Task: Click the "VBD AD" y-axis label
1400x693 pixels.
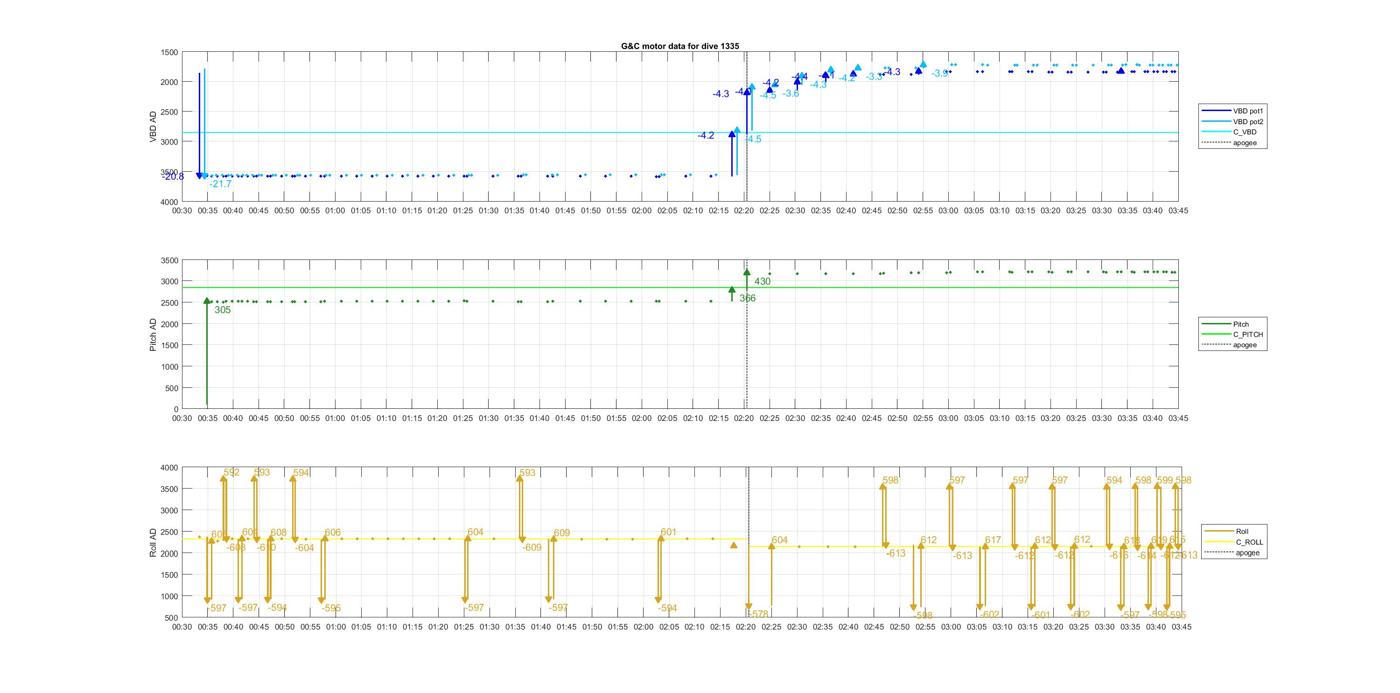Action: click(154, 126)
